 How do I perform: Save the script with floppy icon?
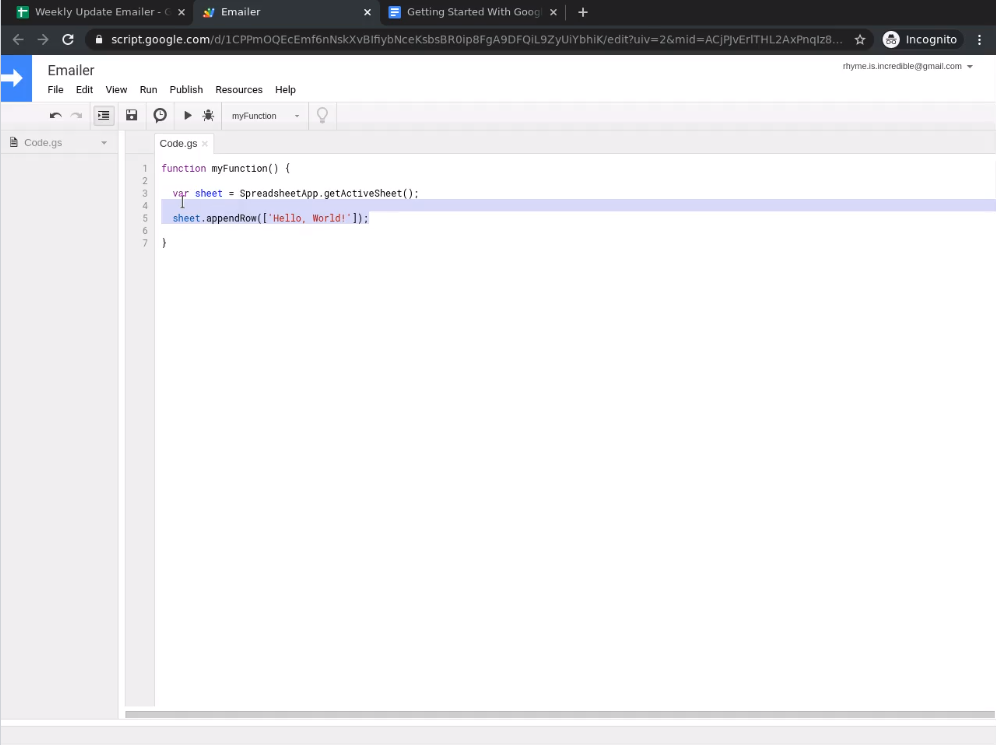(131, 115)
